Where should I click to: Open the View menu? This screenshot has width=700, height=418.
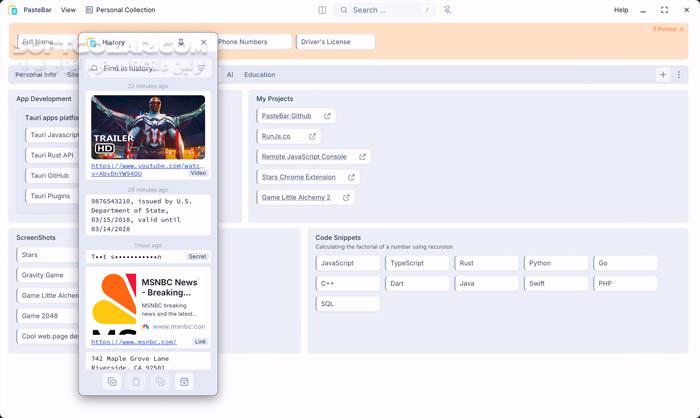[68, 10]
